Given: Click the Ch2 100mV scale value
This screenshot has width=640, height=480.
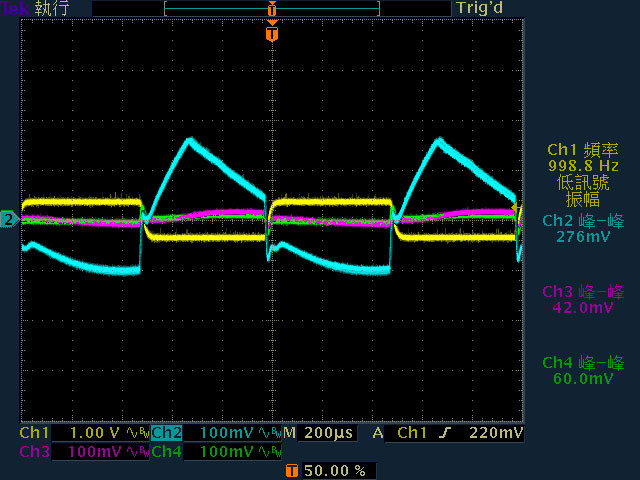Looking at the screenshot, I should click(x=227, y=433).
